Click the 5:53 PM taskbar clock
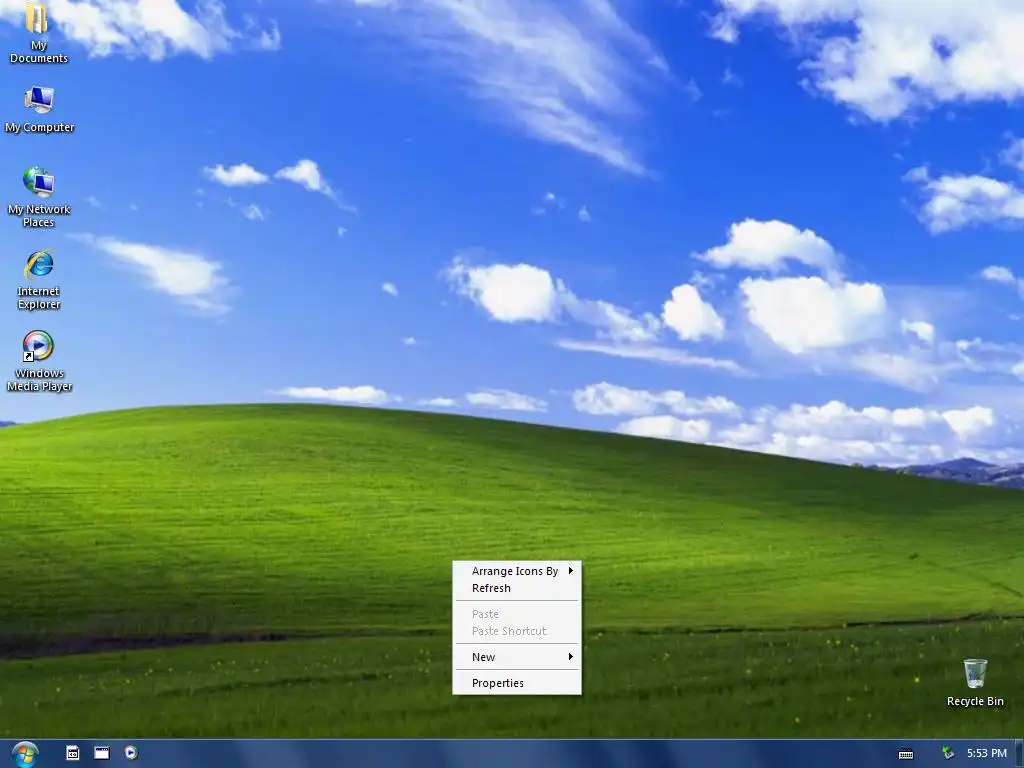 [x=987, y=753]
